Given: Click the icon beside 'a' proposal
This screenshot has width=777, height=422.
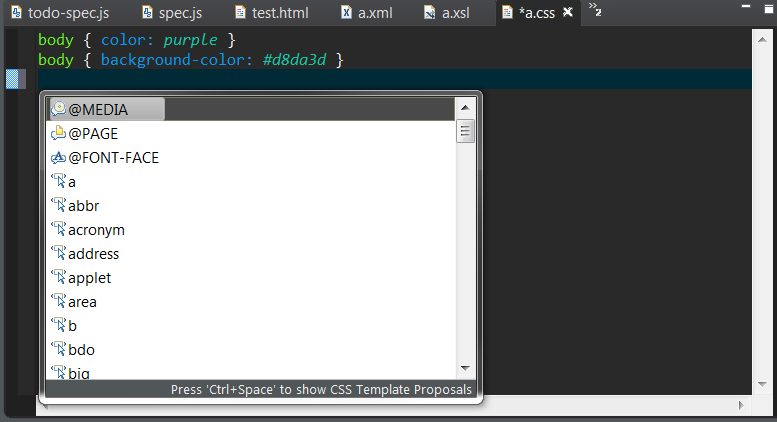Looking at the screenshot, I should coord(58,181).
